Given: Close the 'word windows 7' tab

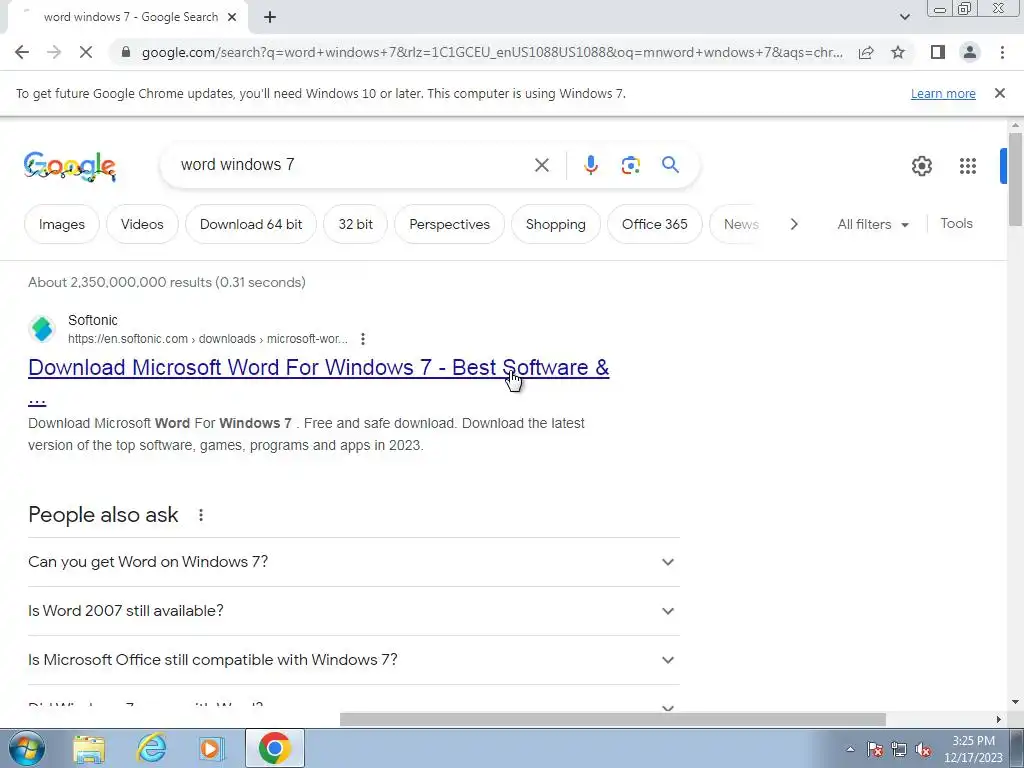Looking at the screenshot, I should click(232, 18).
